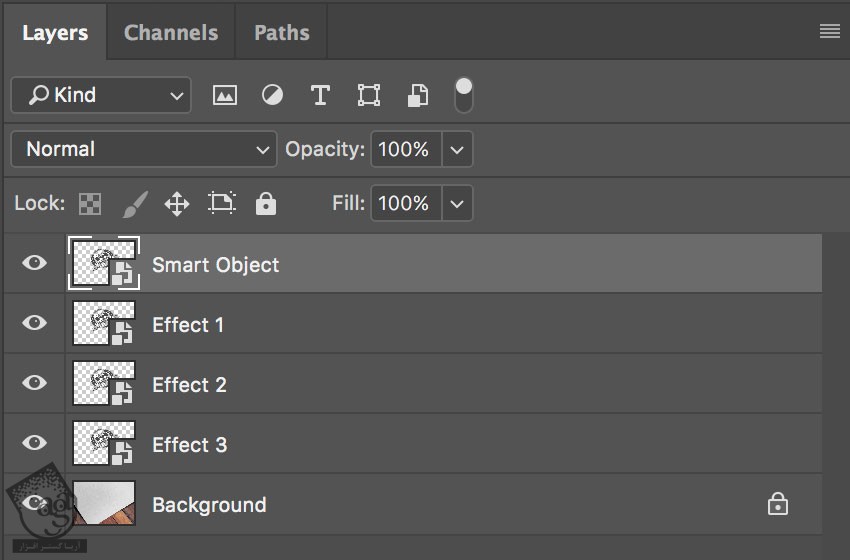Hide the Smart Object layer
850x560 pixels.
pos(35,263)
